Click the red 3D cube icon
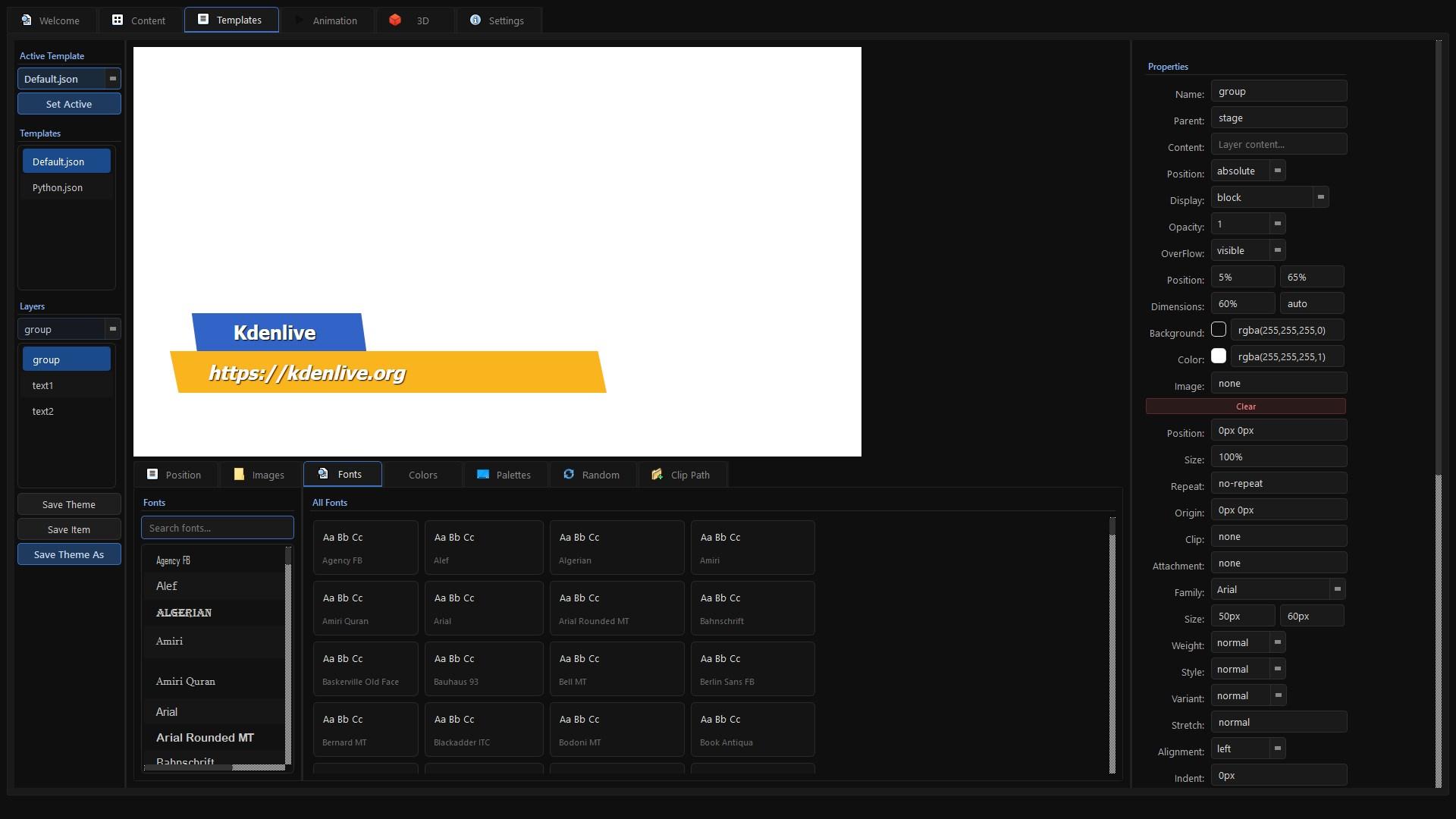Screen dimensions: 1456x819 click(395, 20)
